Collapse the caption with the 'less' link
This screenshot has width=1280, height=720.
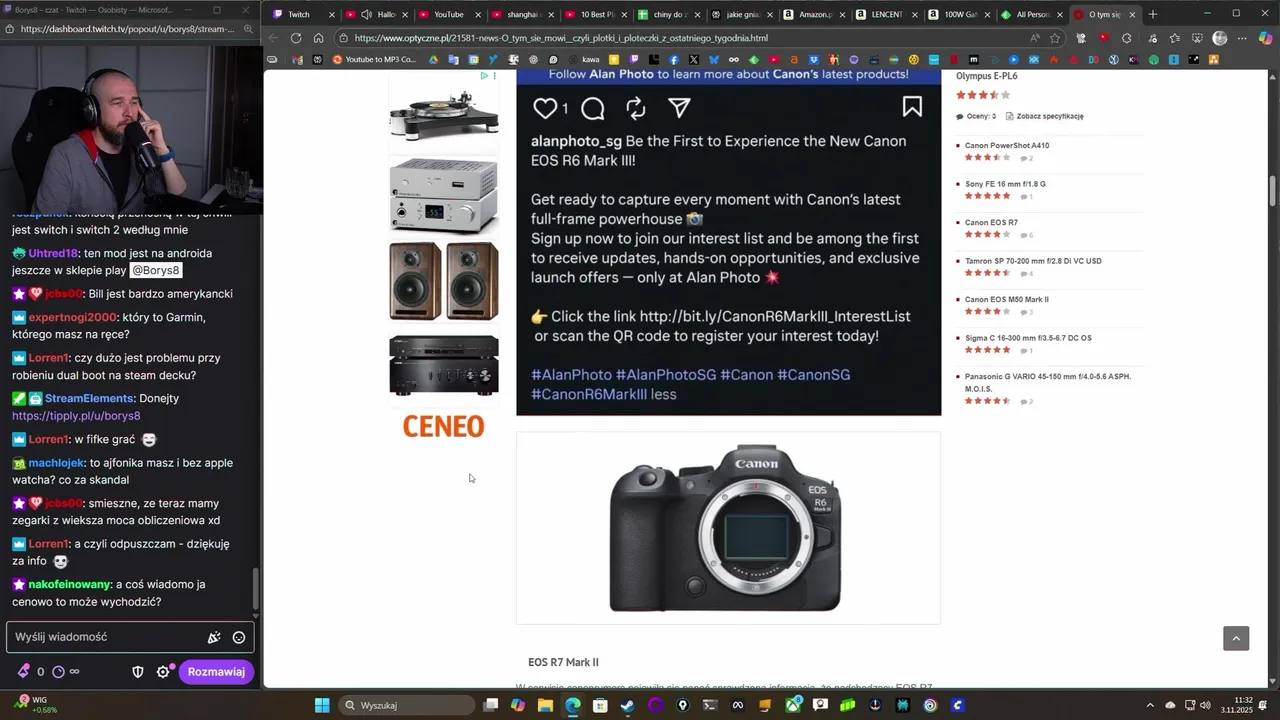click(664, 394)
